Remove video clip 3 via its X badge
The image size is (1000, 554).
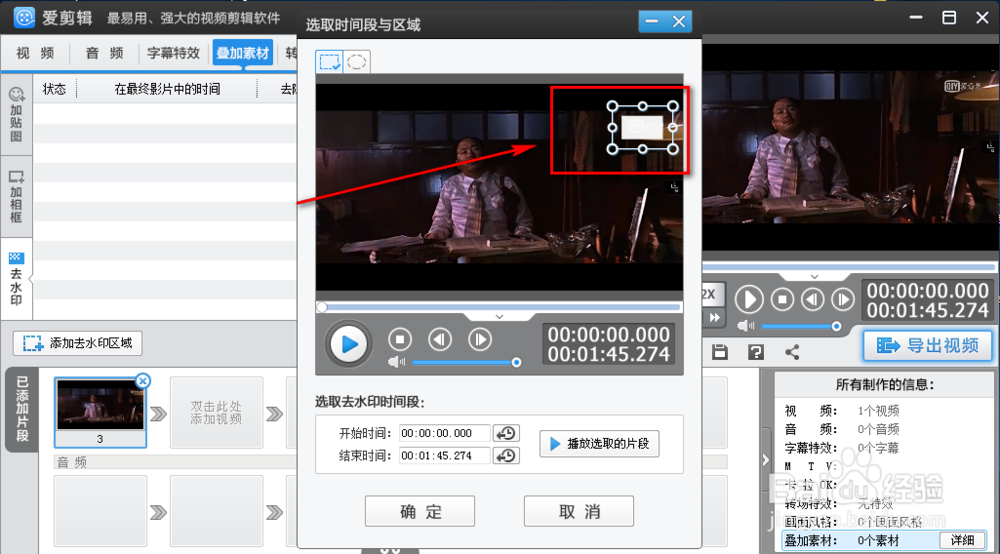tap(143, 381)
